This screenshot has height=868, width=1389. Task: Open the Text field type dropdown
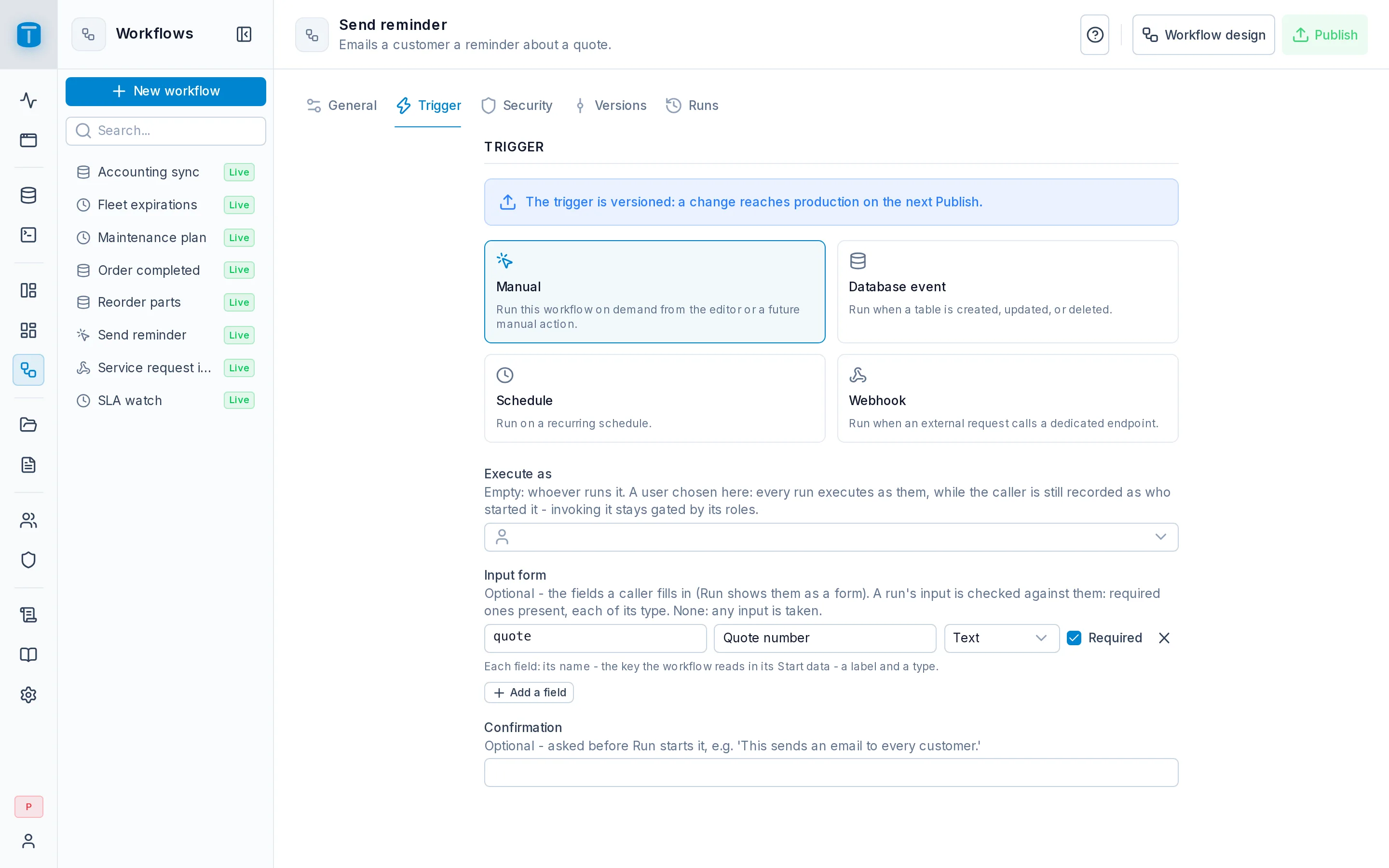click(x=1002, y=638)
